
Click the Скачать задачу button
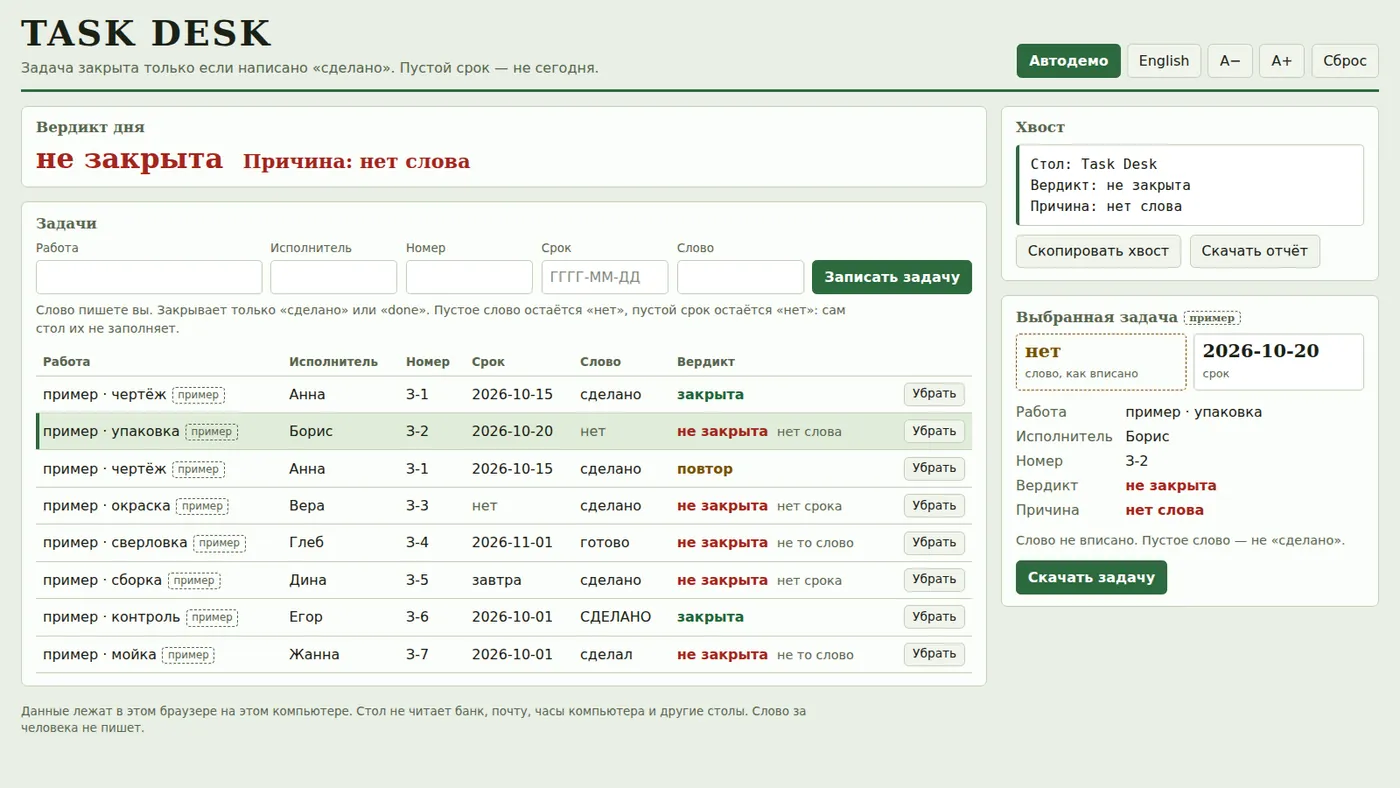[1091, 577]
